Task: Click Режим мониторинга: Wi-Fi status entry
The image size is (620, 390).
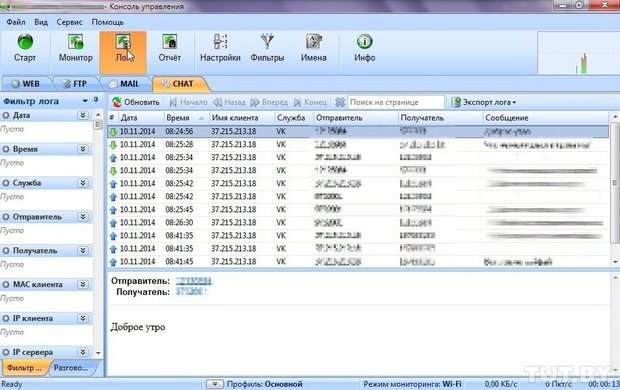Action: 412,384
